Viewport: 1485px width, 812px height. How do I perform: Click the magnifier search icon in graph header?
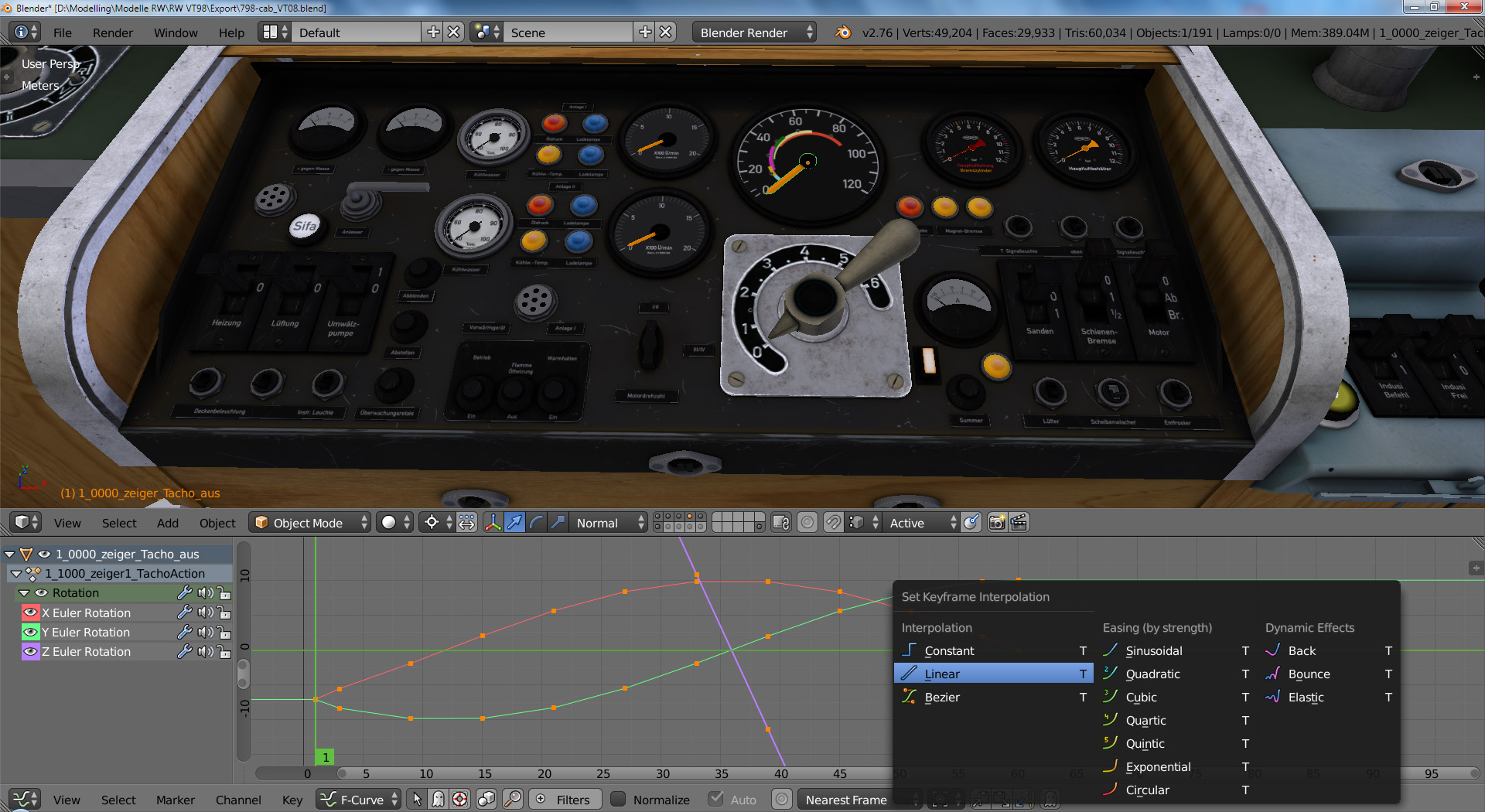point(513,800)
